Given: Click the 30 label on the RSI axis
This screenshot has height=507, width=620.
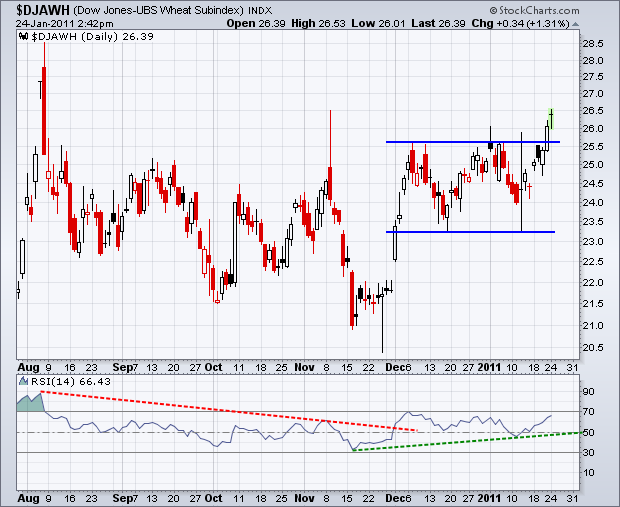Looking at the screenshot, I should click(588, 452).
